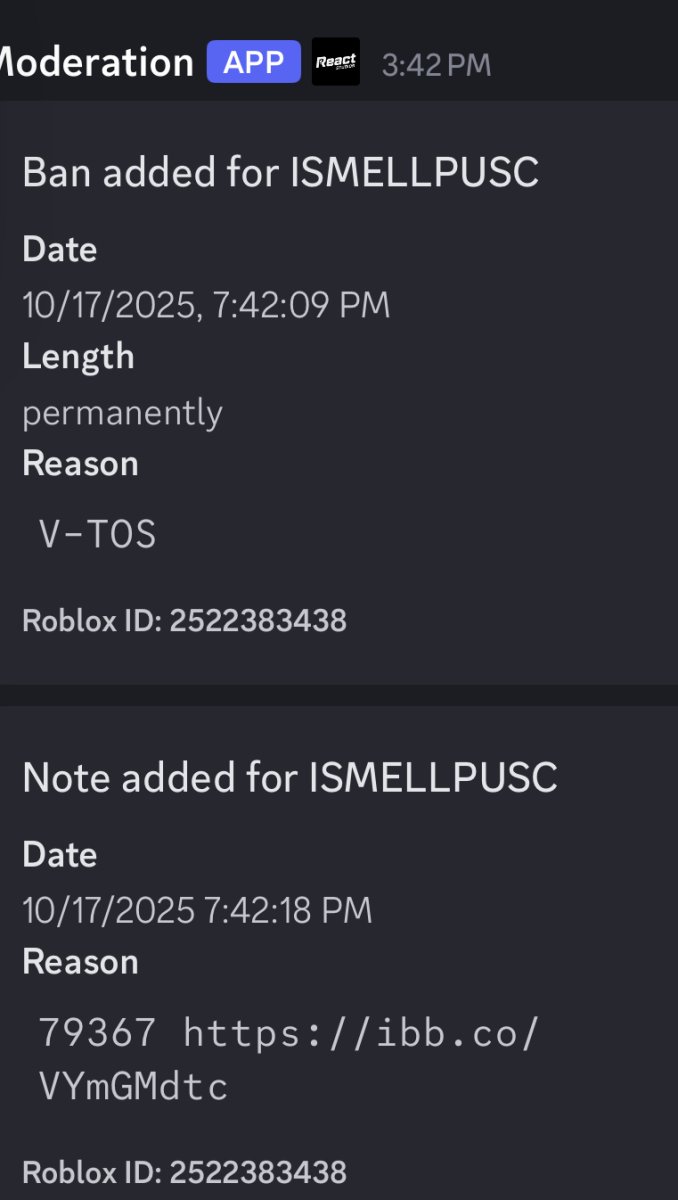Tap the Reason label in note embed
The image size is (678, 1200).
point(80,961)
